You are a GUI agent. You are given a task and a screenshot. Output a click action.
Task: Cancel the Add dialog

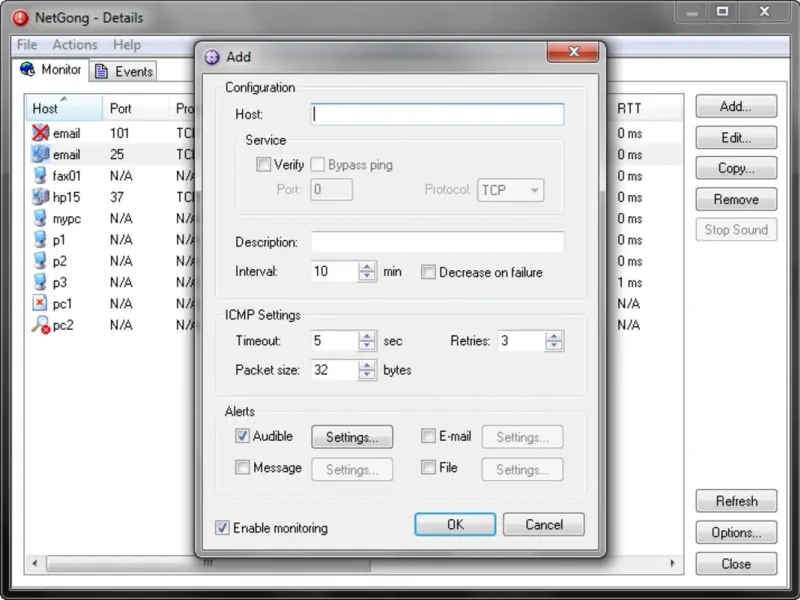(x=544, y=524)
